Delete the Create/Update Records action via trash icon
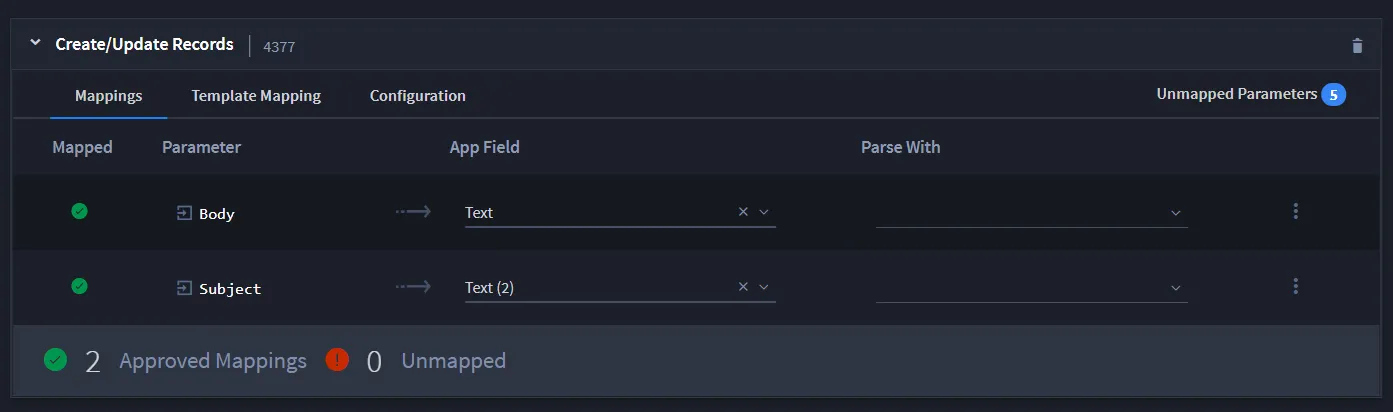The height and width of the screenshot is (412, 1393). [x=1357, y=45]
